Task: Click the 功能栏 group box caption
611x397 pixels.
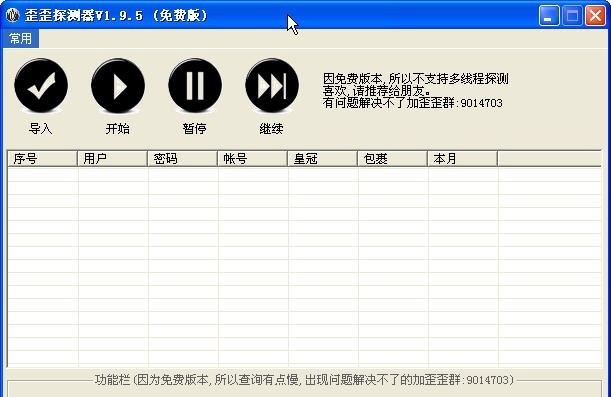Action: [x=304, y=380]
